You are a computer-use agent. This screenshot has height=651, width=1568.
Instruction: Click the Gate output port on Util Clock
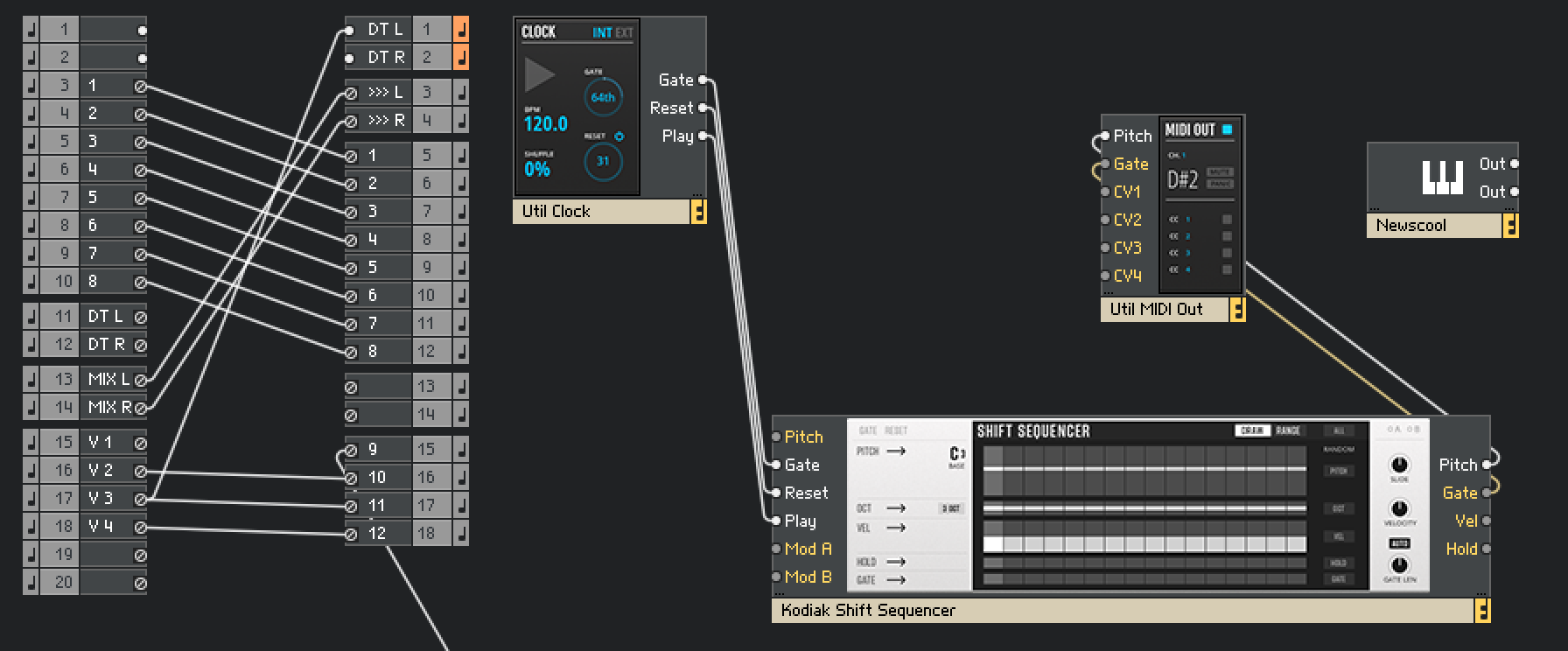703,80
